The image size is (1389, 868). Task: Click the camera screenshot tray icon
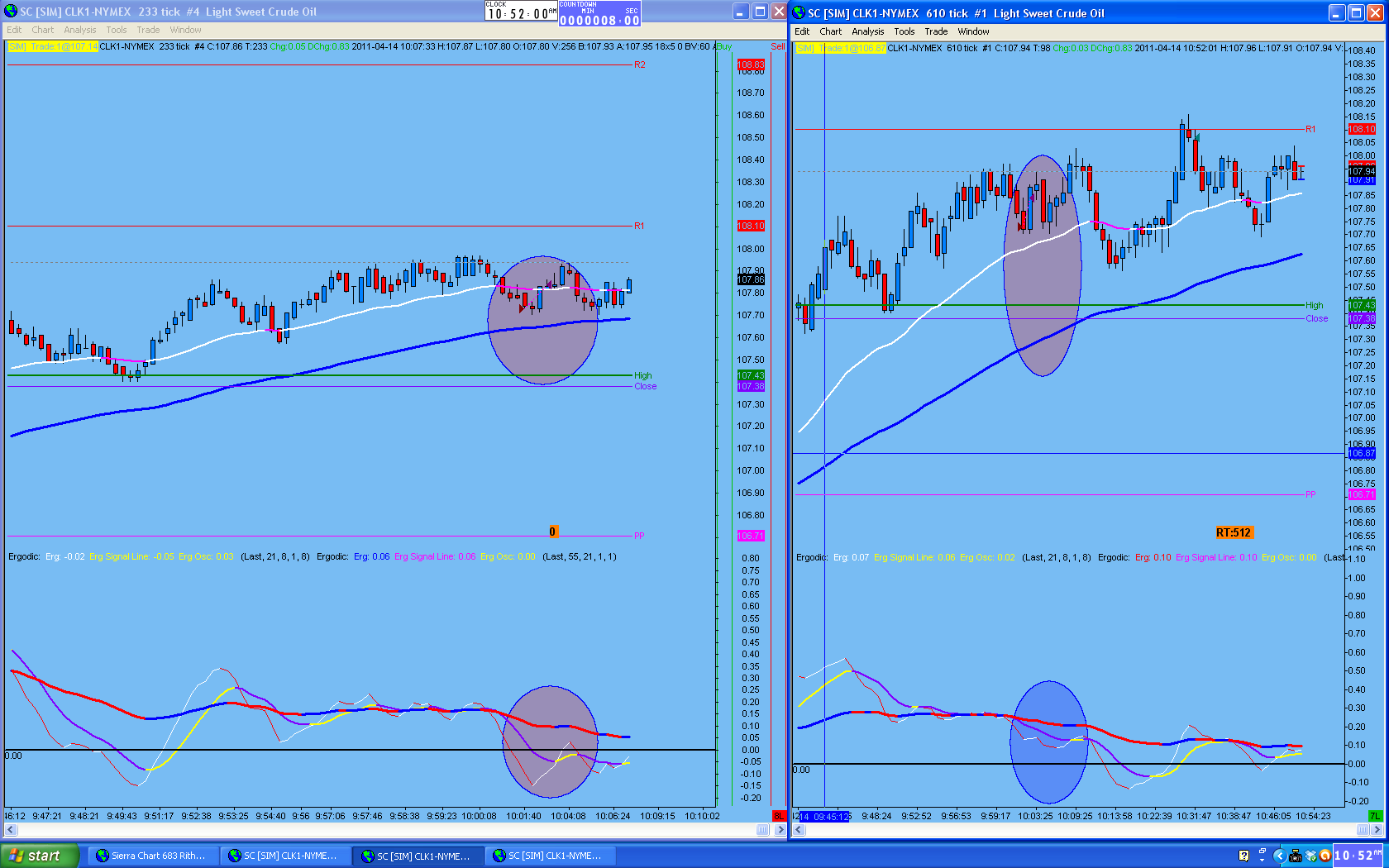[1296, 856]
